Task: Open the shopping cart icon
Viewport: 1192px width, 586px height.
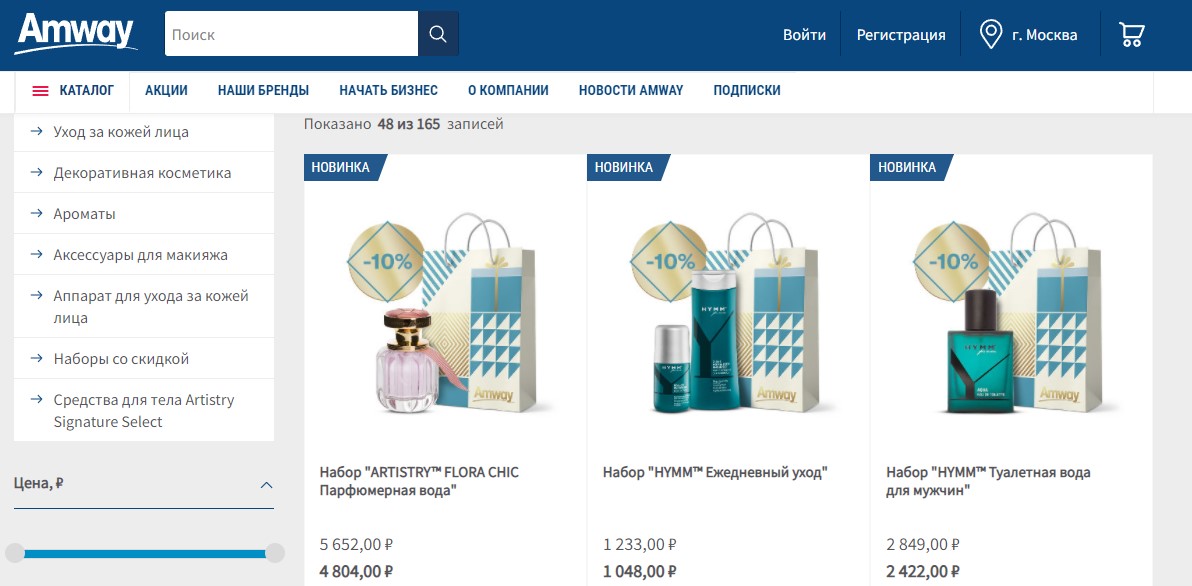Action: pyautogui.click(x=1132, y=34)
